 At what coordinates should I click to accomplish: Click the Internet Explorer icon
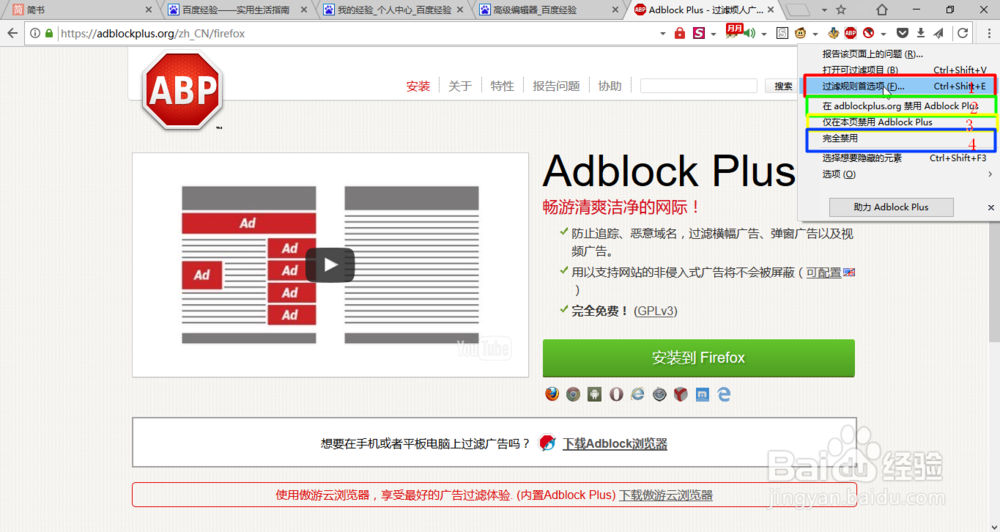click(x=637, y=394)
